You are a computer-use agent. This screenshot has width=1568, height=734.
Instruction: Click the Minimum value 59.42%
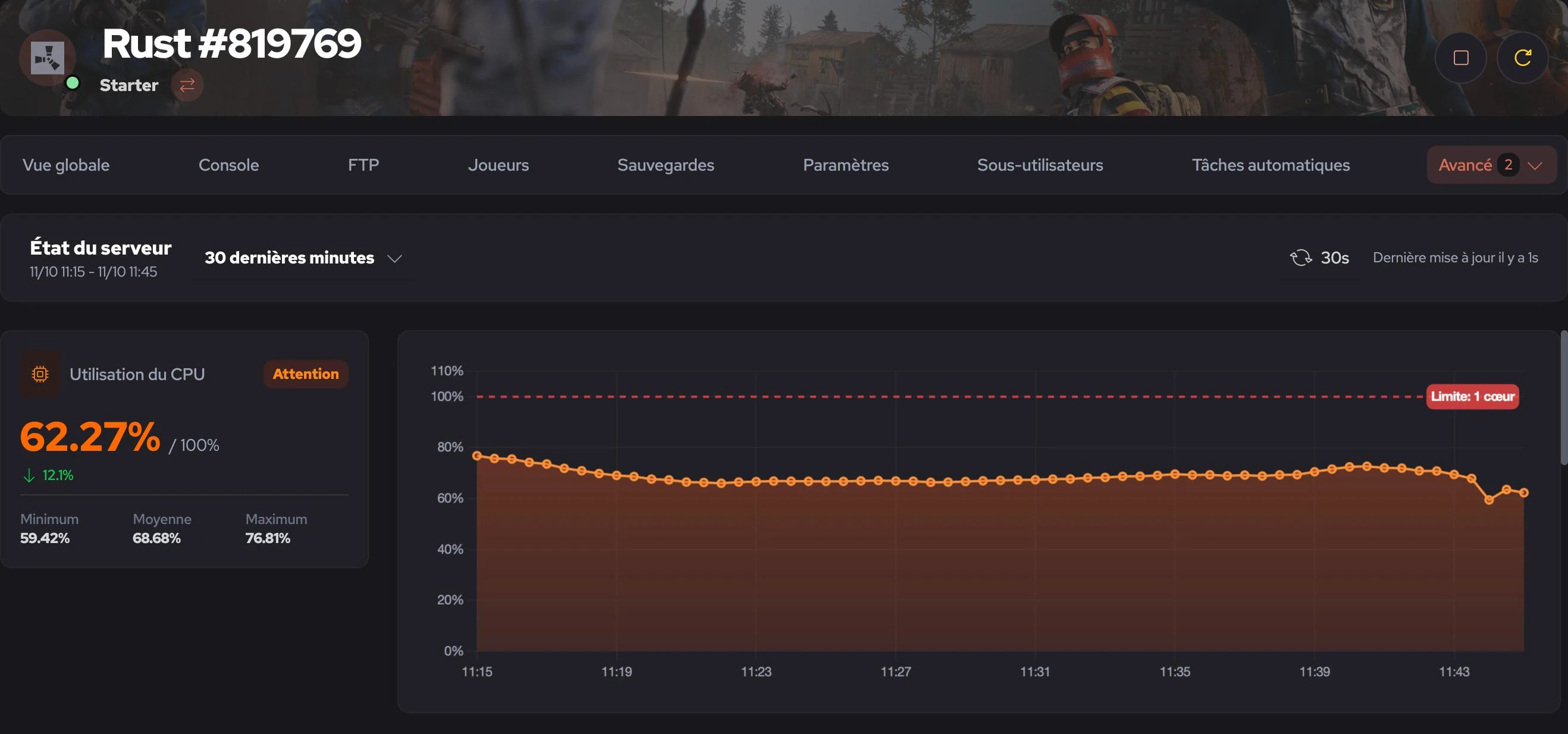[x=45, y=538]
